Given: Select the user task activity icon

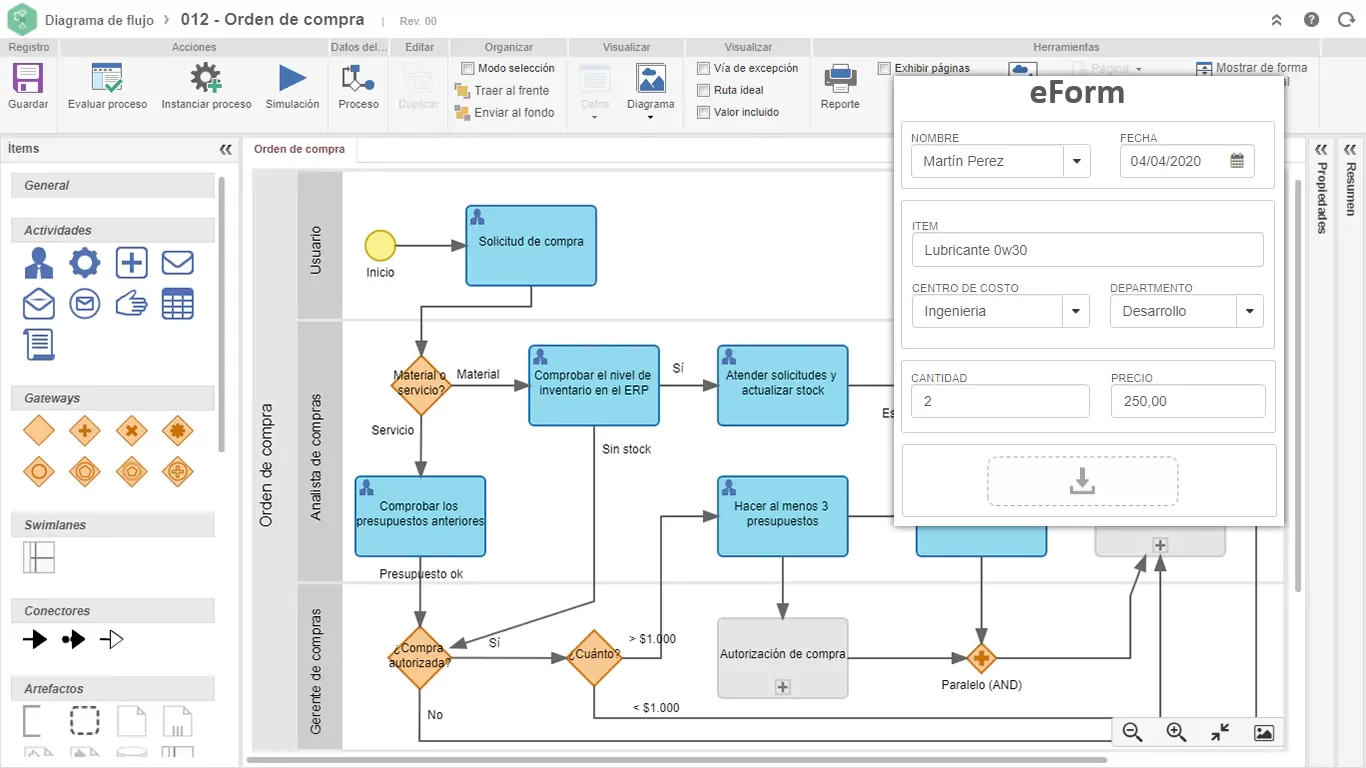Looking at the screenshot, I should [39, 263].
